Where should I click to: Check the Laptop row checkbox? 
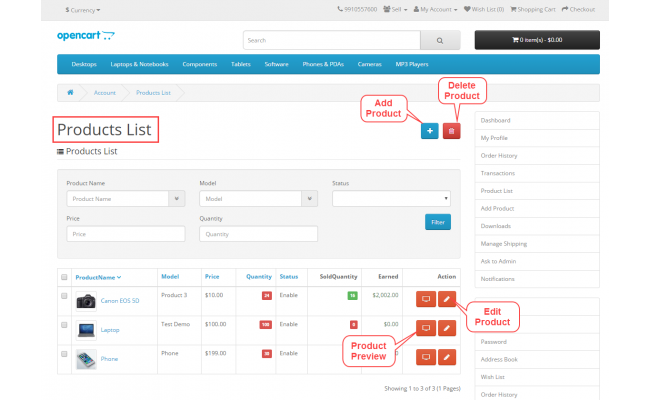64,325
